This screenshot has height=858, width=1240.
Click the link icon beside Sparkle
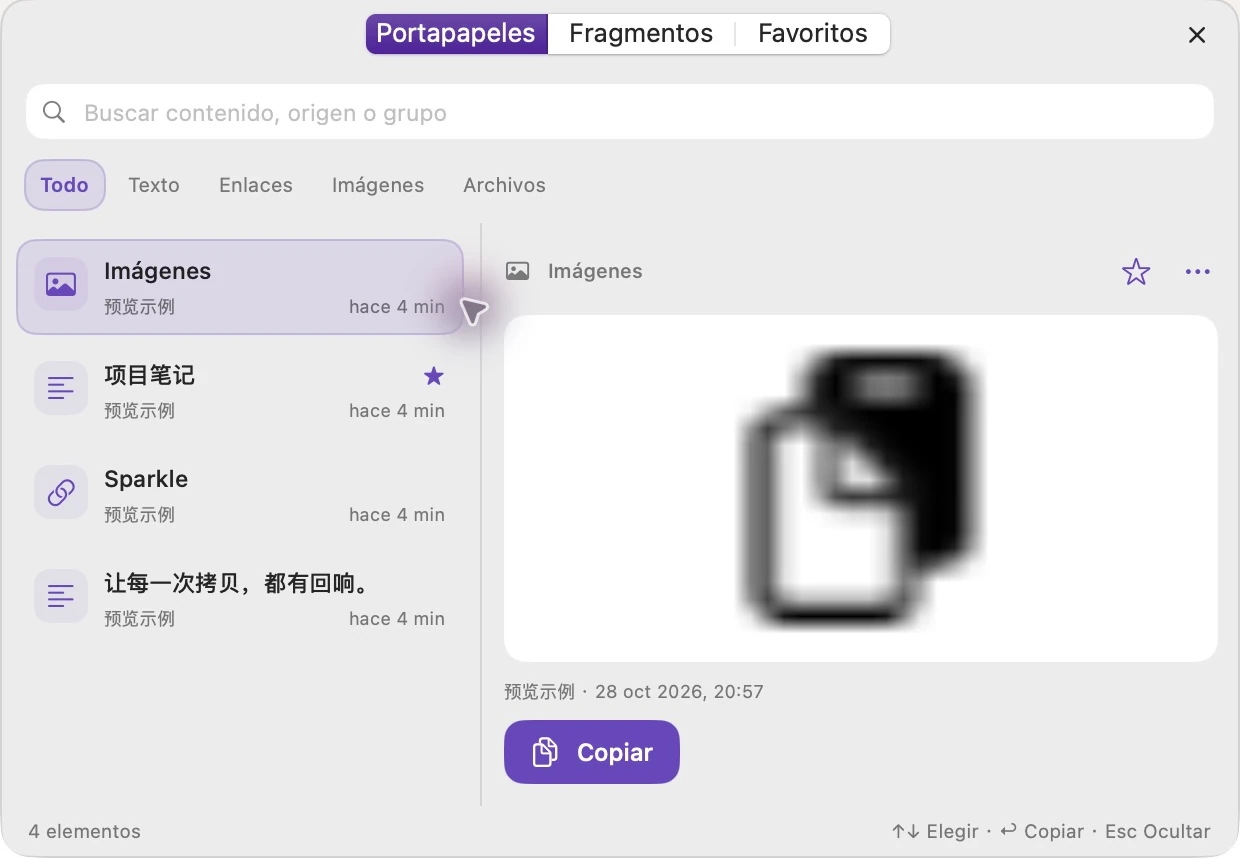pos(61,492)
